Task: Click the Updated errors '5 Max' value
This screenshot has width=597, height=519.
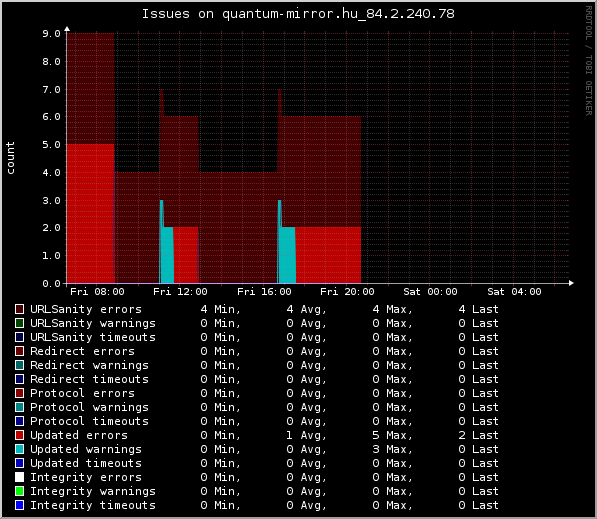Action: click(x=392, y=435)
